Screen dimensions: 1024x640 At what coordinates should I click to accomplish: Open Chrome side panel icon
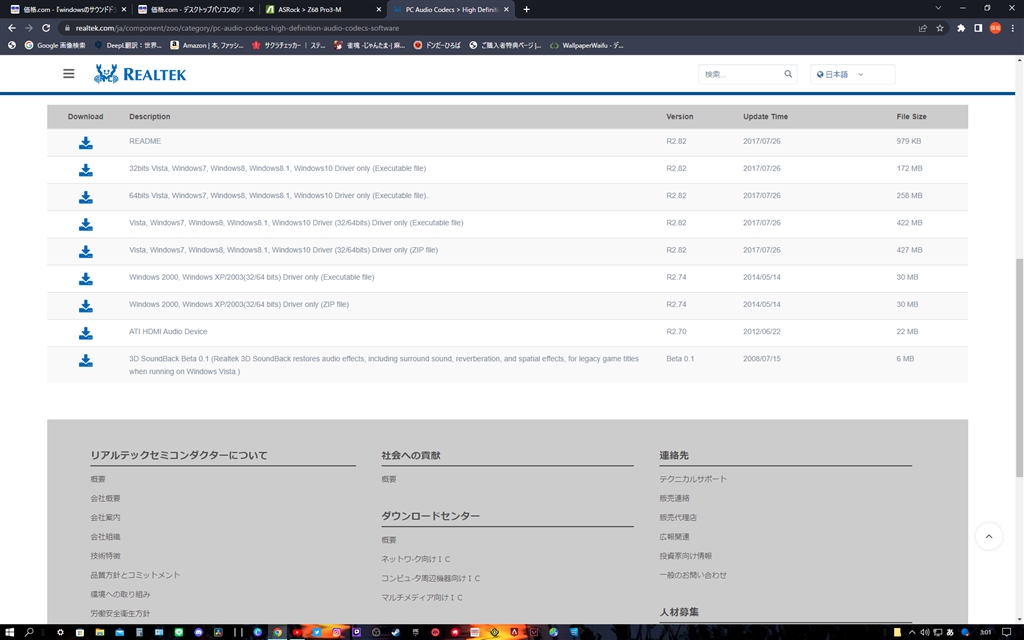[978, 28]
